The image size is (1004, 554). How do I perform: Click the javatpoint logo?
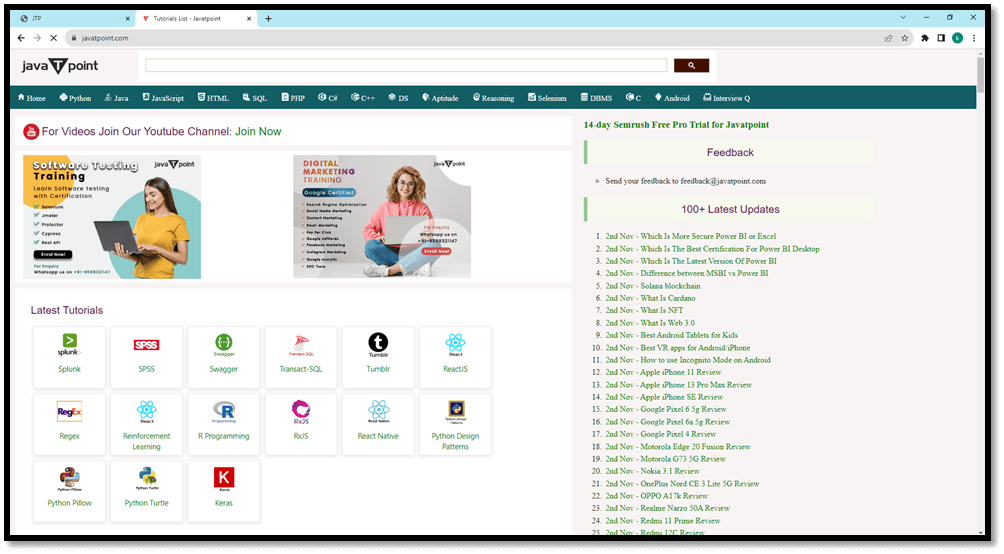(x=60, y=65)
